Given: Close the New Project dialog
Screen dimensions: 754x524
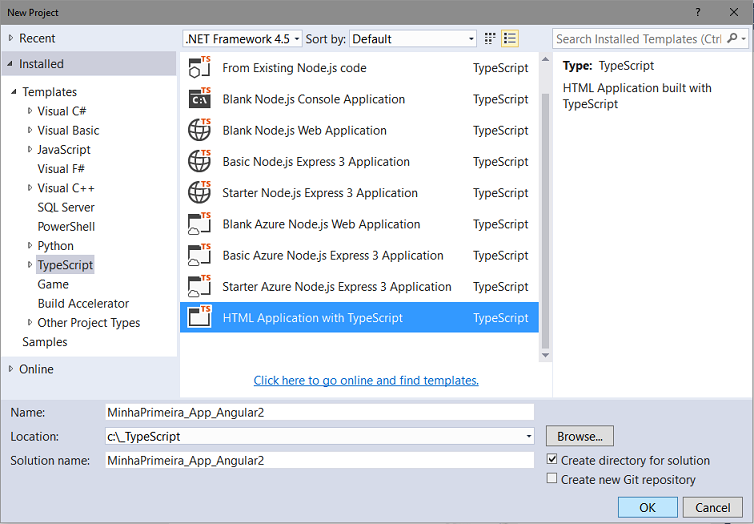Looking at the screenshot, I should pyautogui.click(x=734, y=12).
